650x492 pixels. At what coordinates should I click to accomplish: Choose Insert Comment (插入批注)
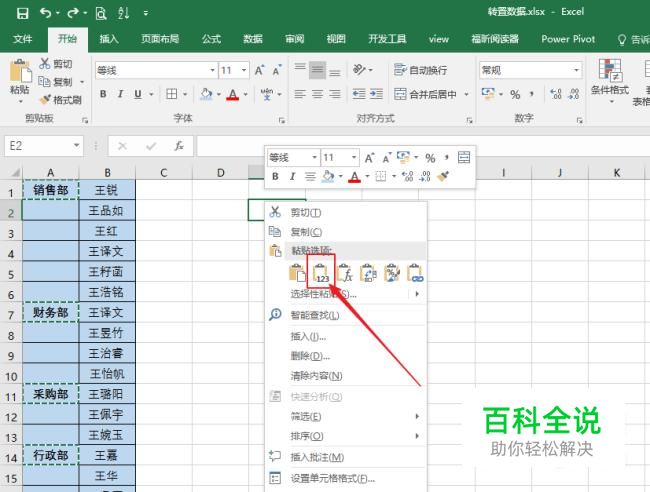click(x=346, y=457)
